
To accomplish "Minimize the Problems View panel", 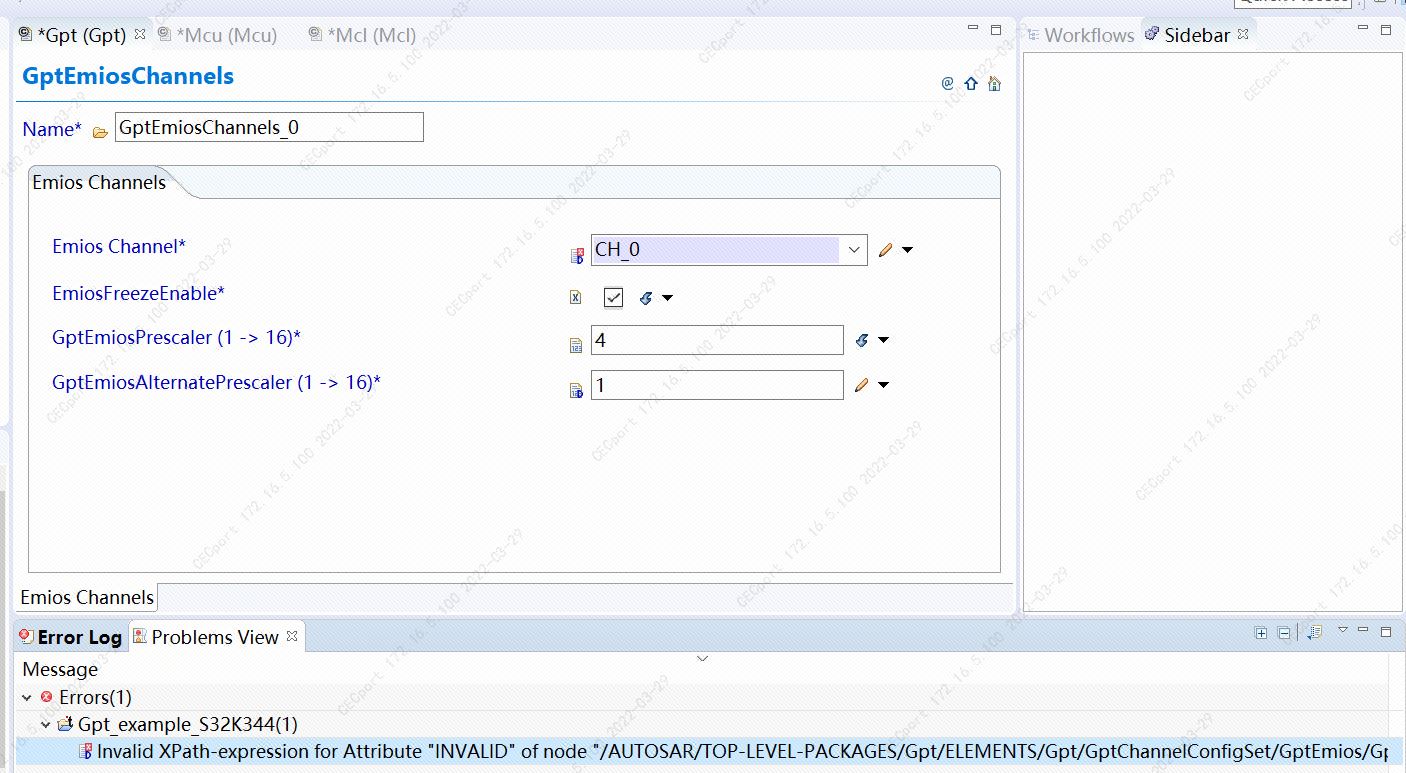I will coord(1363,630).
